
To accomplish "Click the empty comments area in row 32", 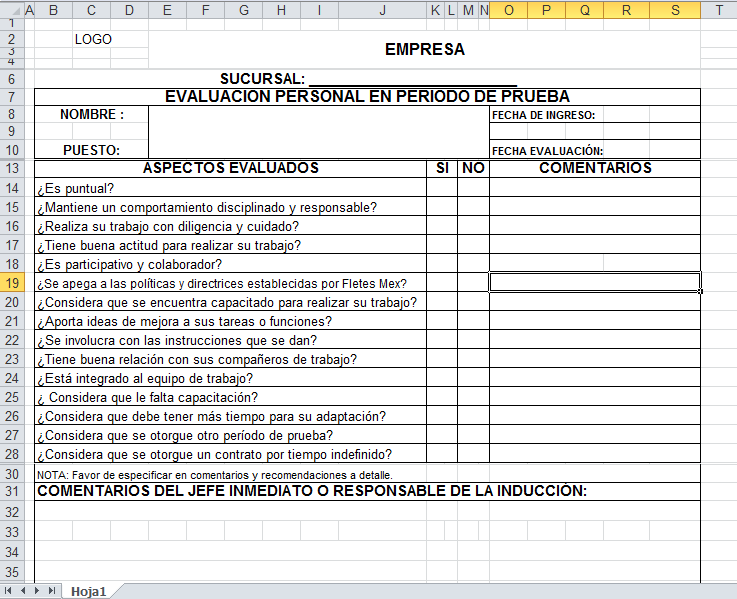I will [367, 512].
